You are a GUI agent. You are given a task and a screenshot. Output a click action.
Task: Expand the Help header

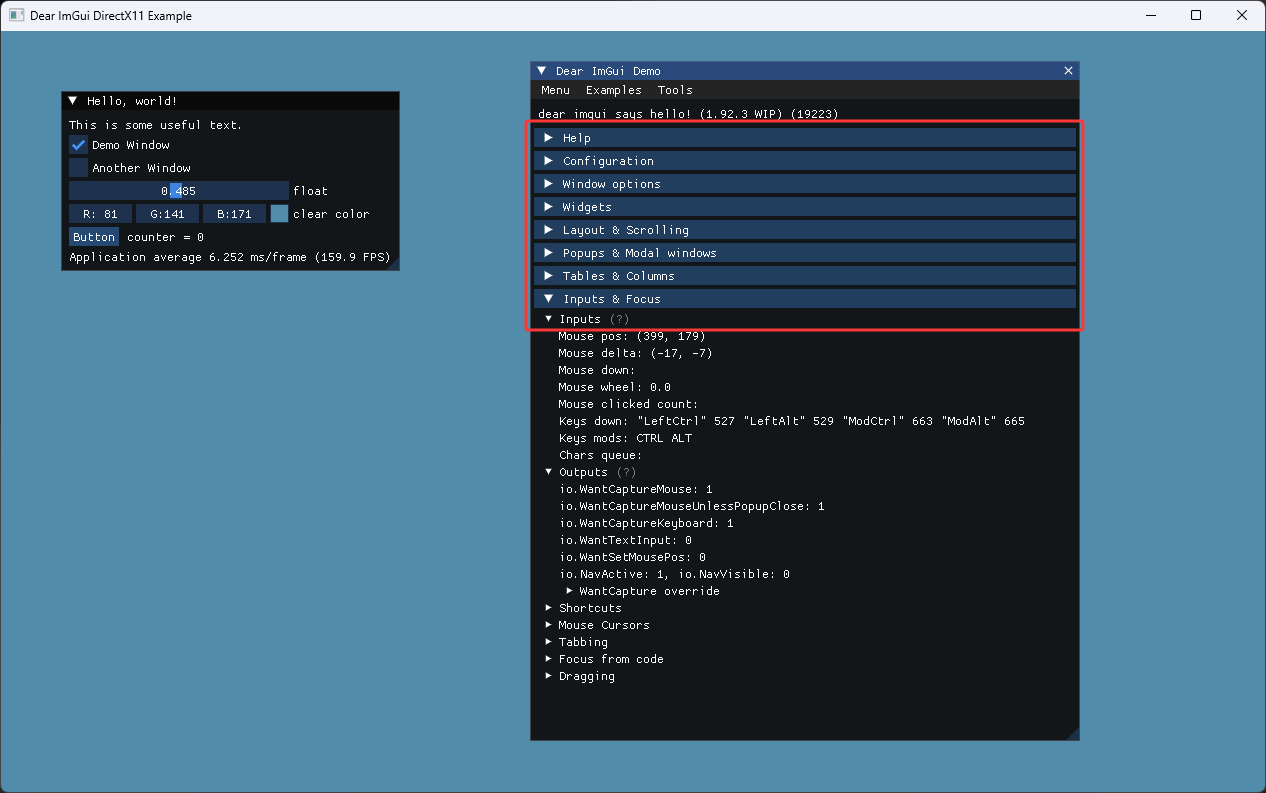coord(805,138)
